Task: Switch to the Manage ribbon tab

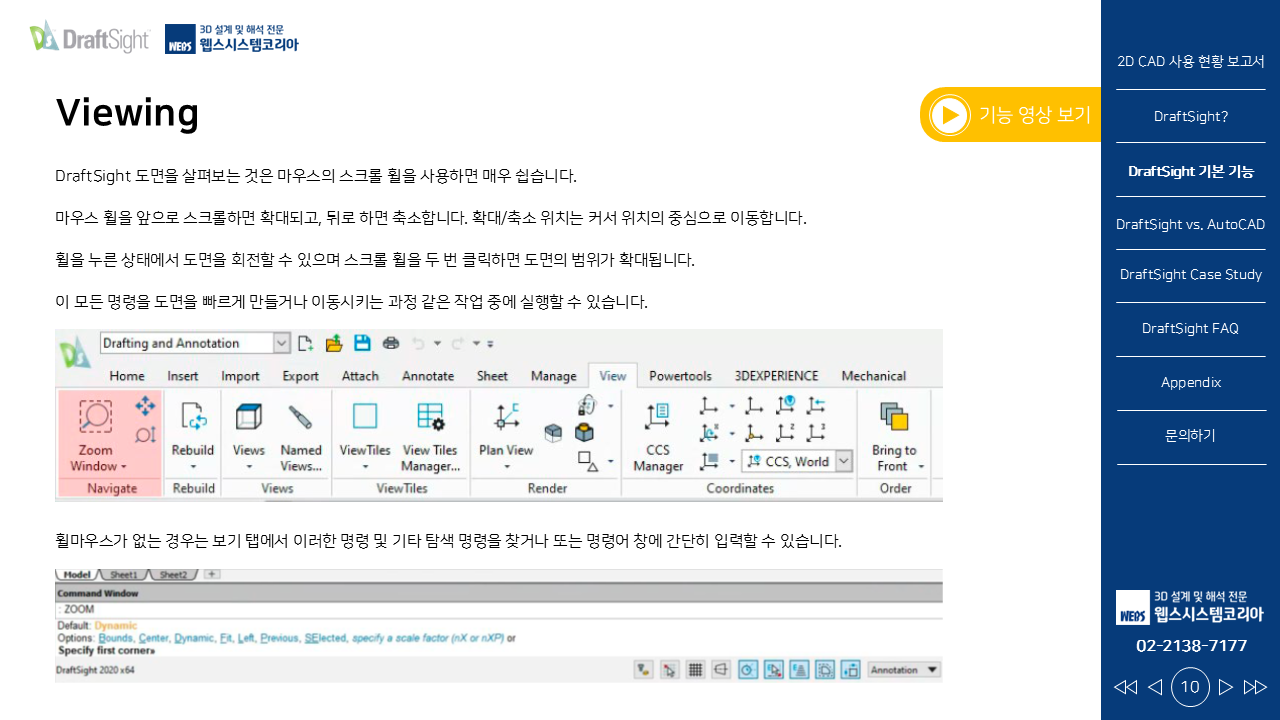Action: pyautogui.click(x=554, y=376)
